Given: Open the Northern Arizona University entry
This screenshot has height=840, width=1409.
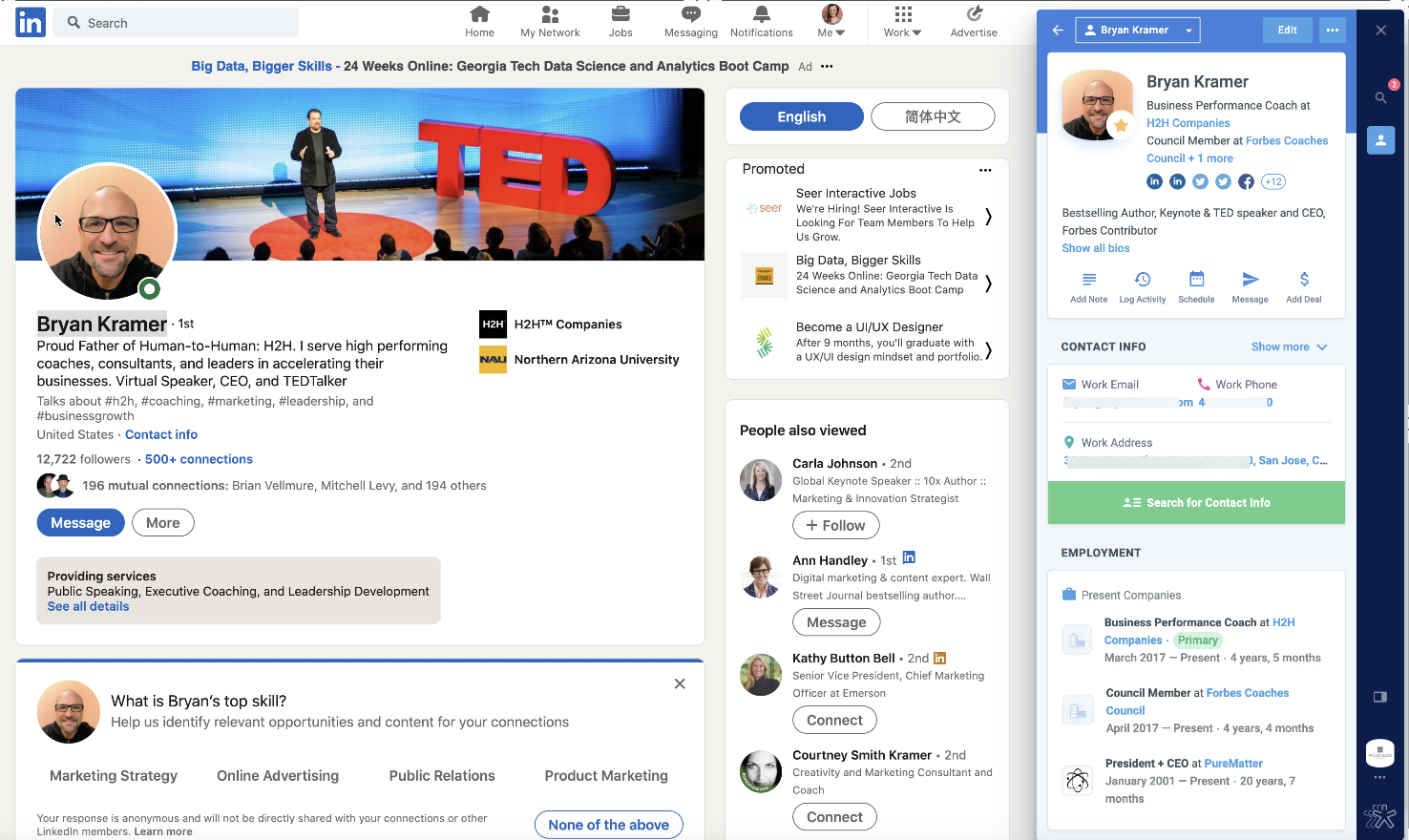Looking at the screenshot, I should point(579,360).
